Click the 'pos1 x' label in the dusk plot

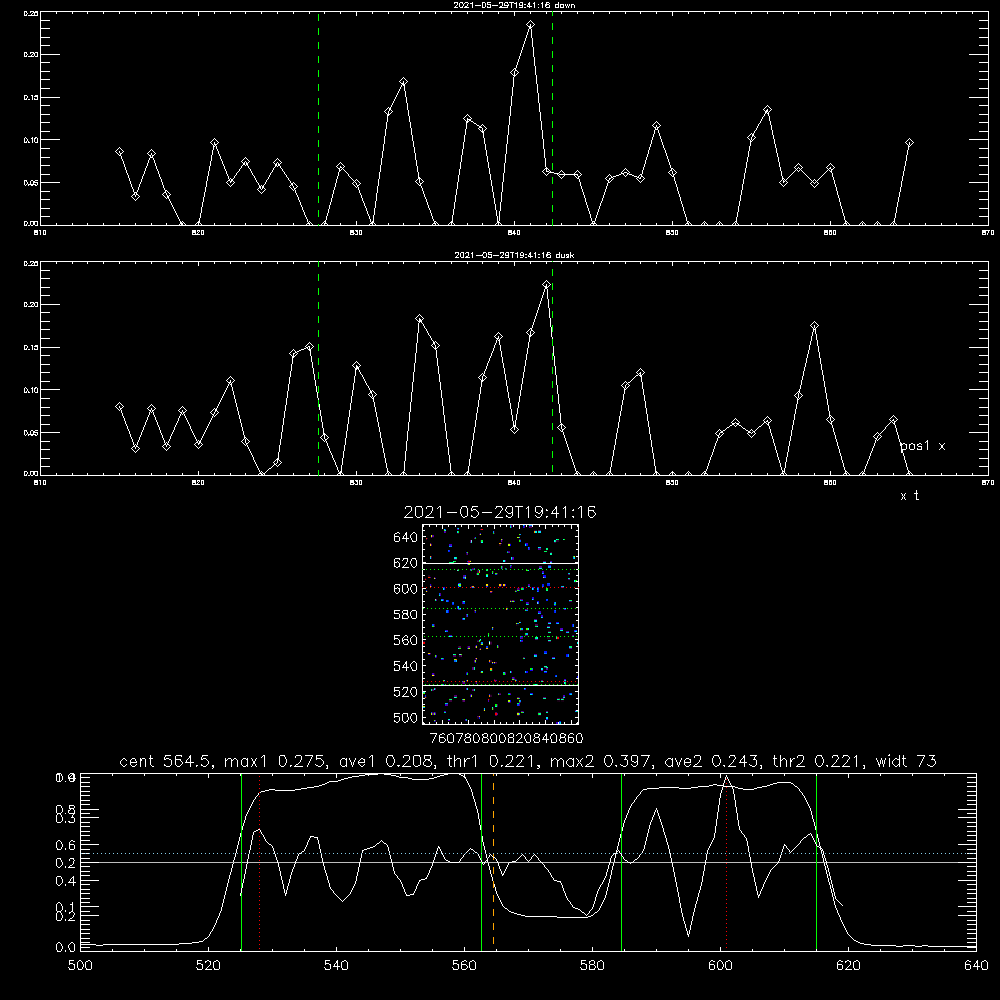(922, 446)
